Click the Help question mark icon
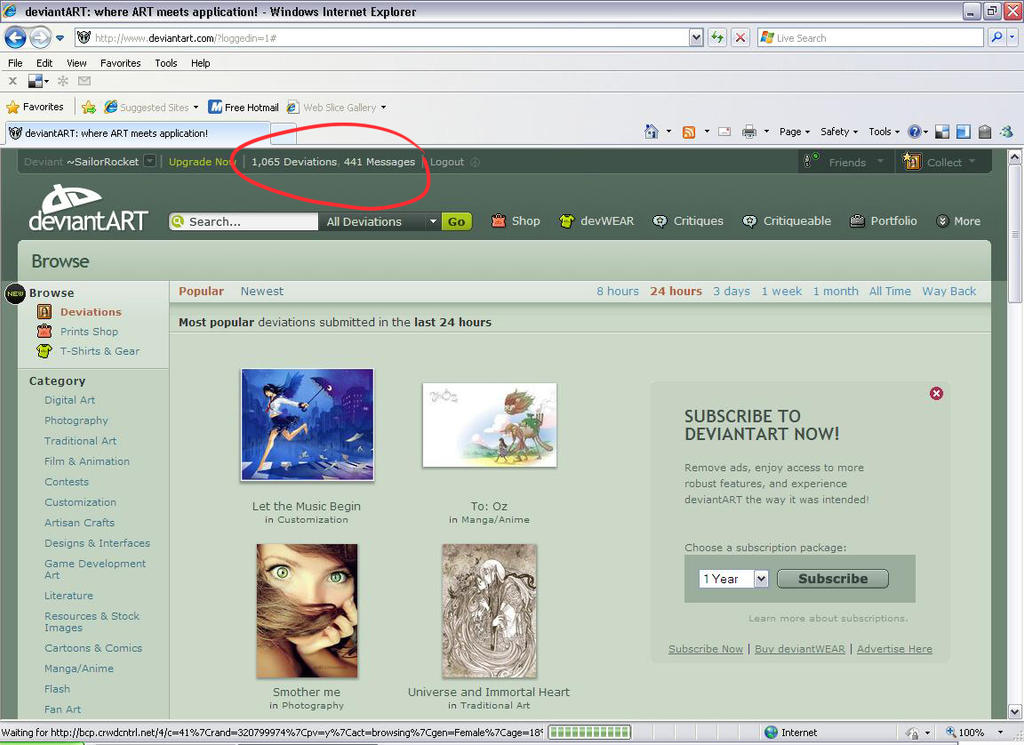This screenshot has width=1024, height=745. point(914,132)
